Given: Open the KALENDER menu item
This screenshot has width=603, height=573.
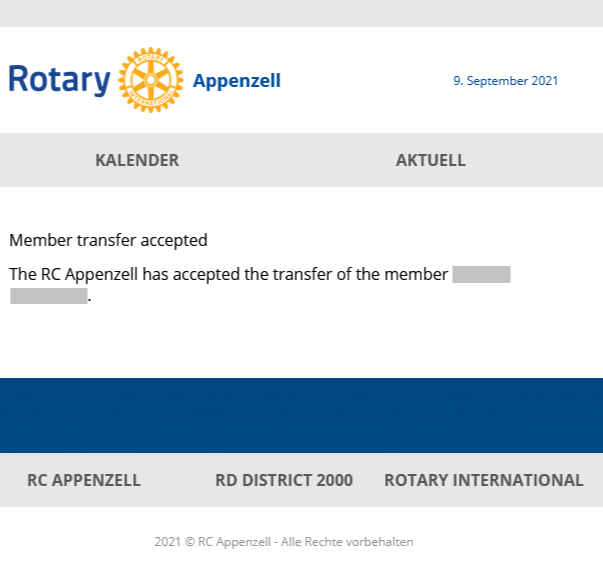Looking at the screenshot, I should pos(137,160).
